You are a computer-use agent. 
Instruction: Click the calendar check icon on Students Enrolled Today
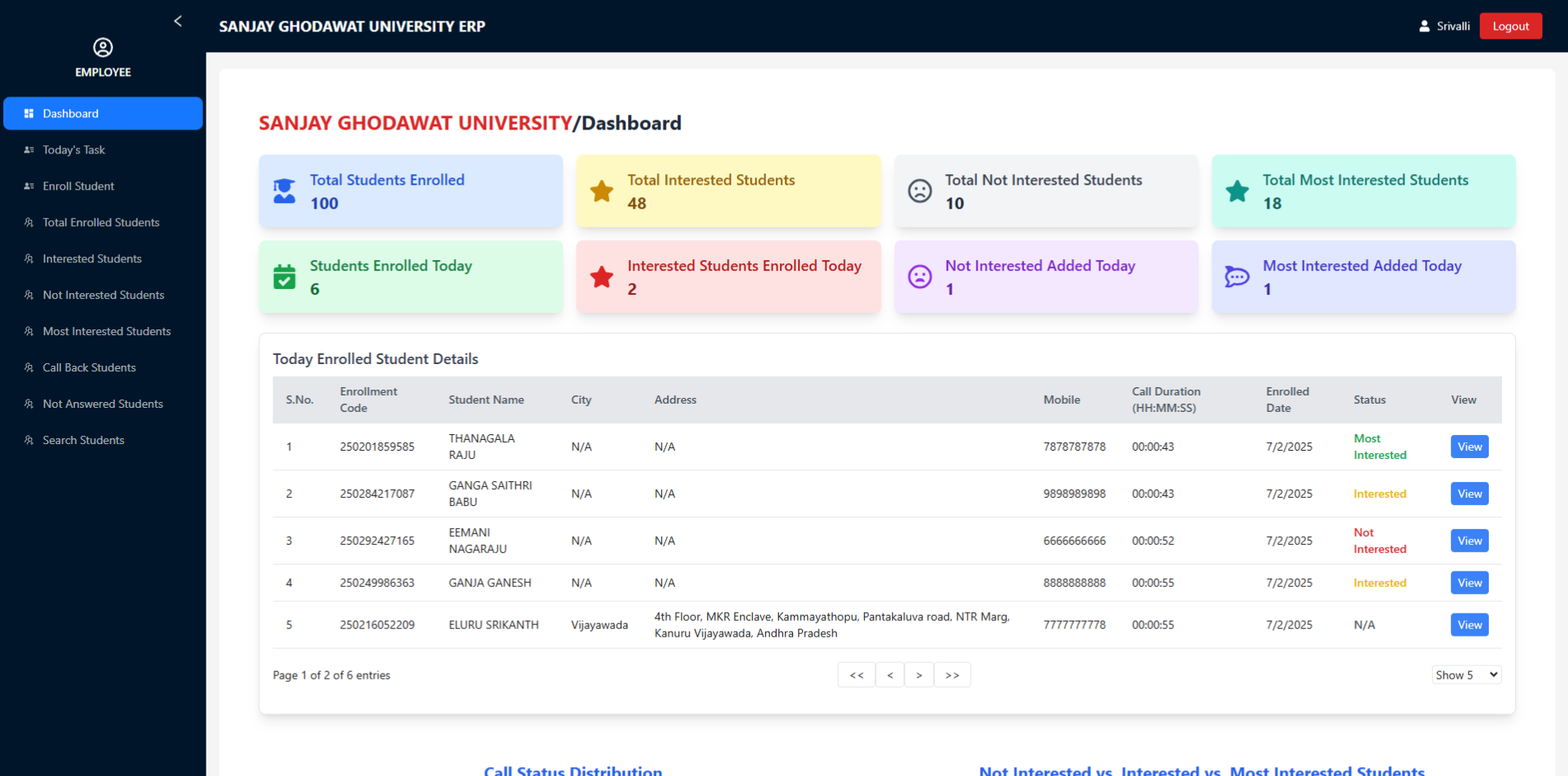click(x=285, y=277)
